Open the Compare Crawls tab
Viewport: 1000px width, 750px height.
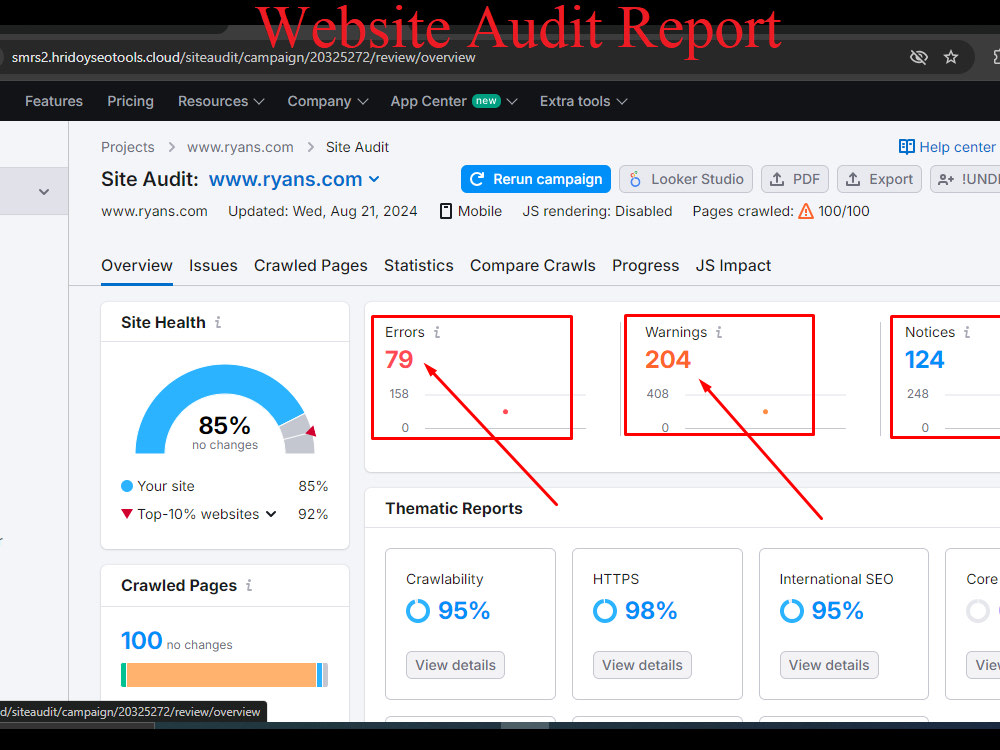tap(533, 265)
